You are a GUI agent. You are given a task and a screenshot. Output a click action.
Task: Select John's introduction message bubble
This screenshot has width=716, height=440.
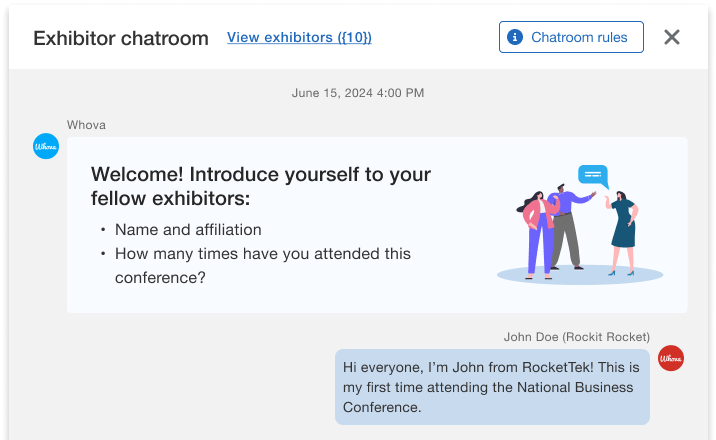[492, 387]
